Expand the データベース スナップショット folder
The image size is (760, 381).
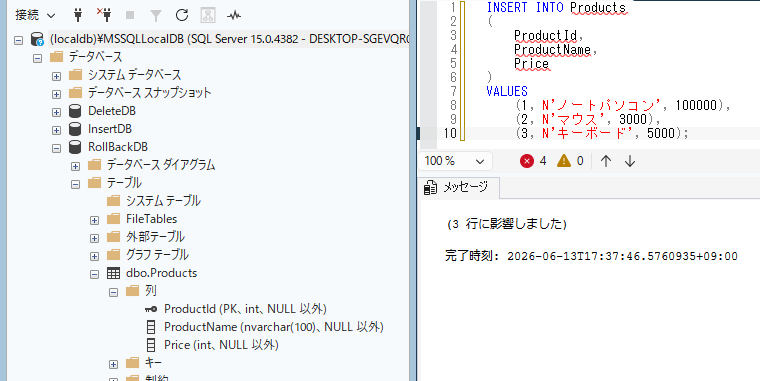56,94
